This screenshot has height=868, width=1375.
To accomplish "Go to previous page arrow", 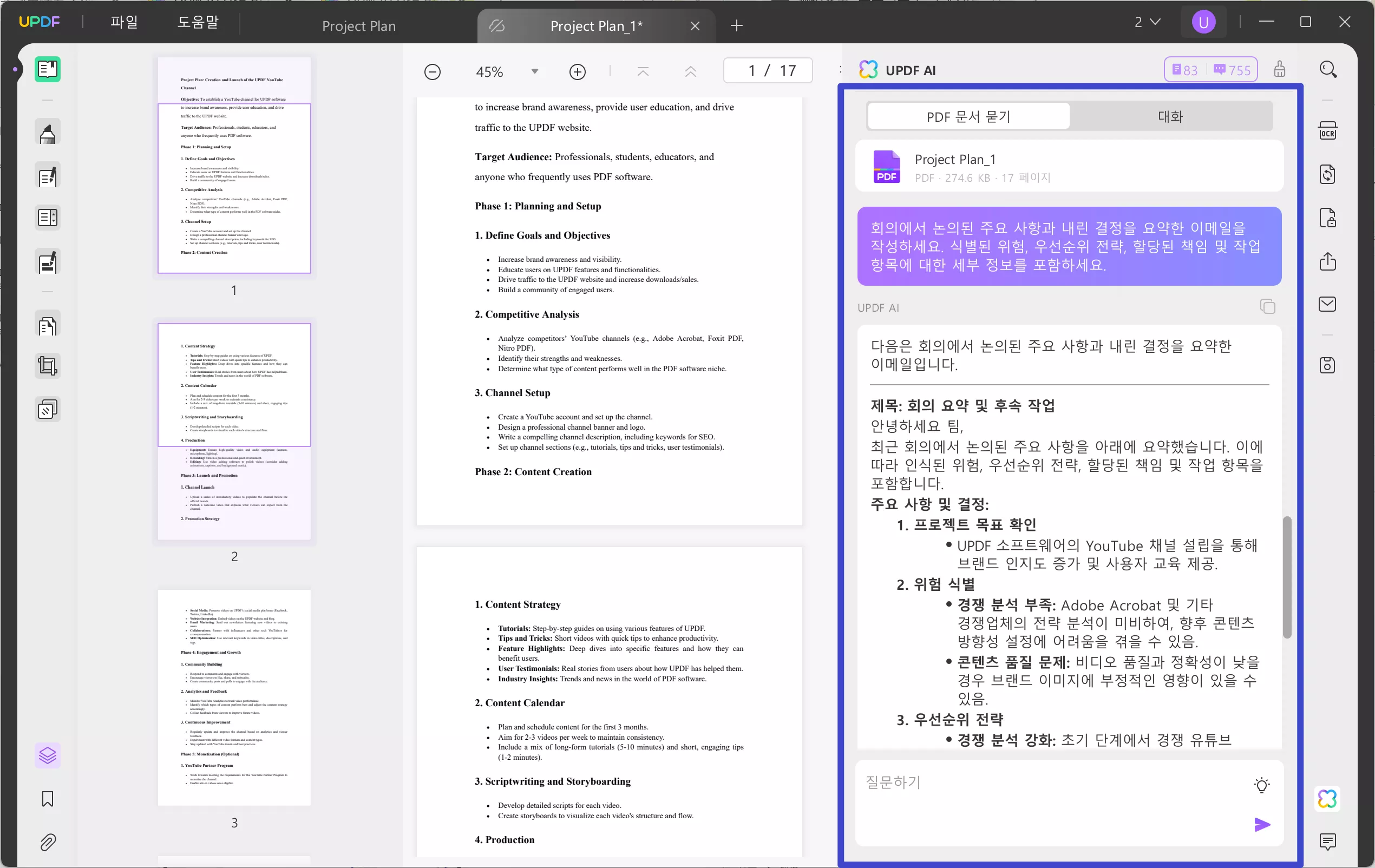I will [690, 71].
